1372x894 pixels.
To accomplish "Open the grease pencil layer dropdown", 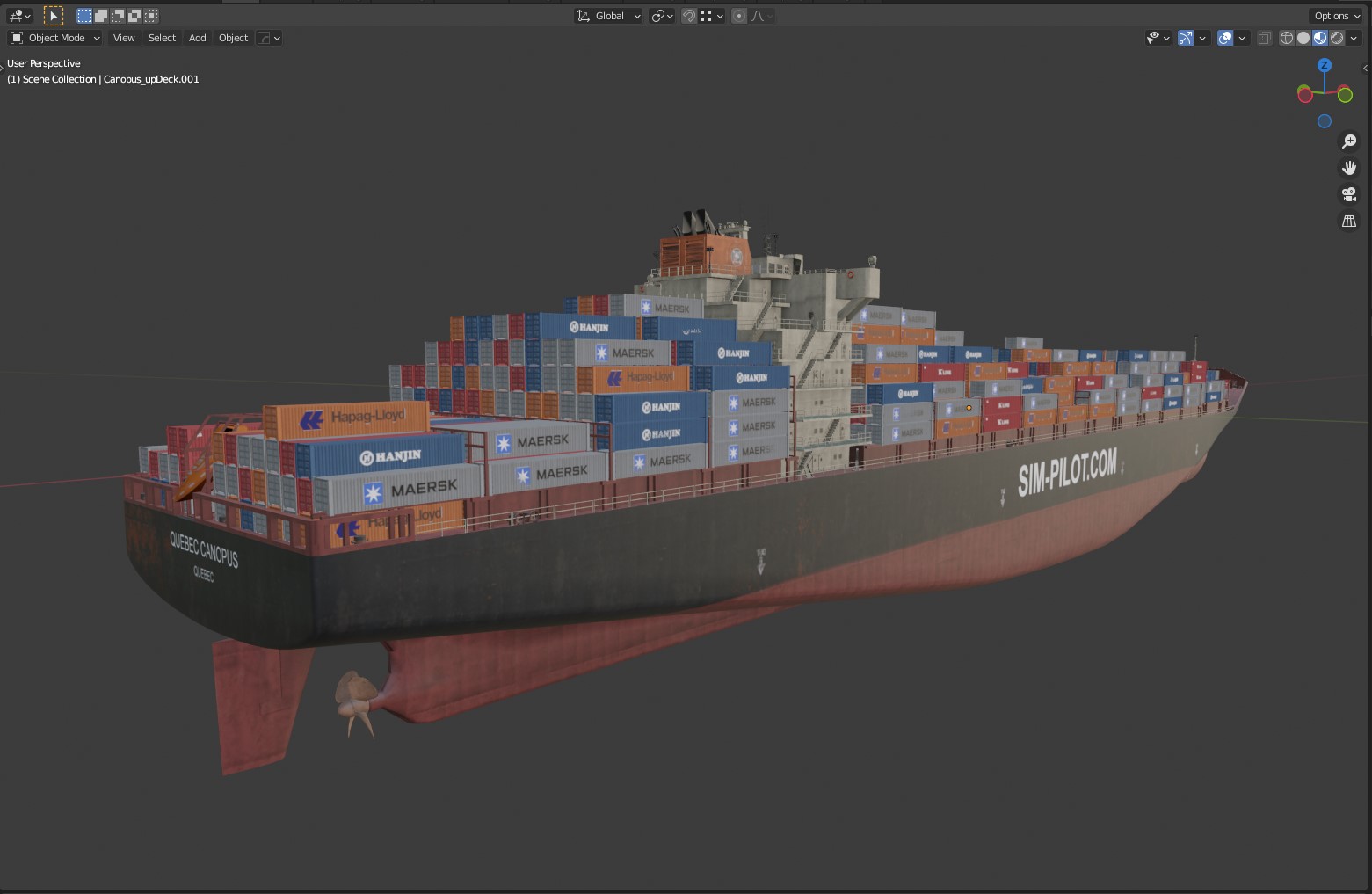I will tap(269, 38).
